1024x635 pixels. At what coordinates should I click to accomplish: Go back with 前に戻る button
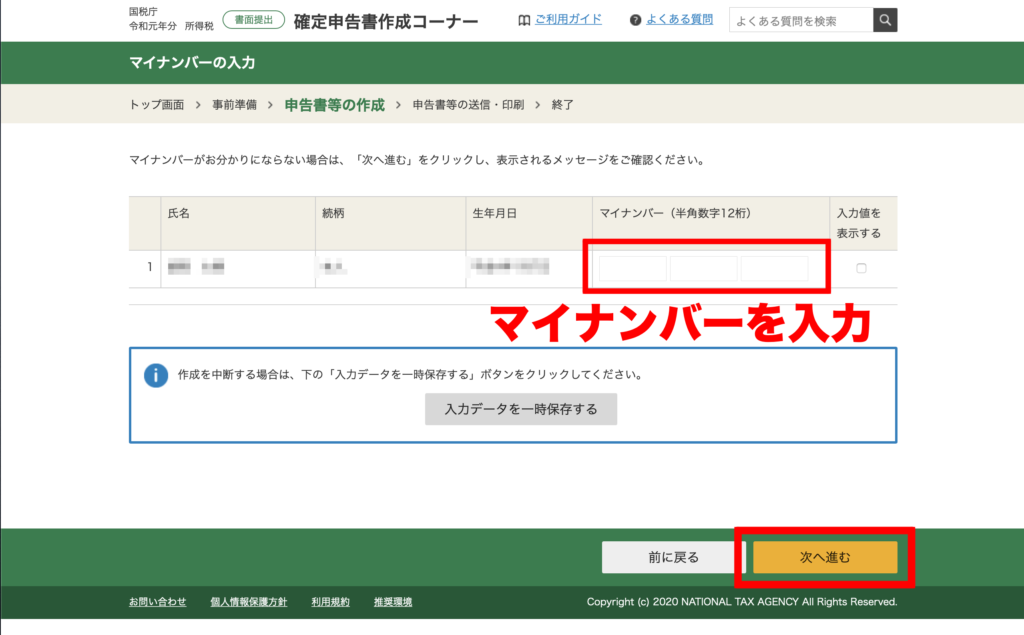[x=673, y=557]
